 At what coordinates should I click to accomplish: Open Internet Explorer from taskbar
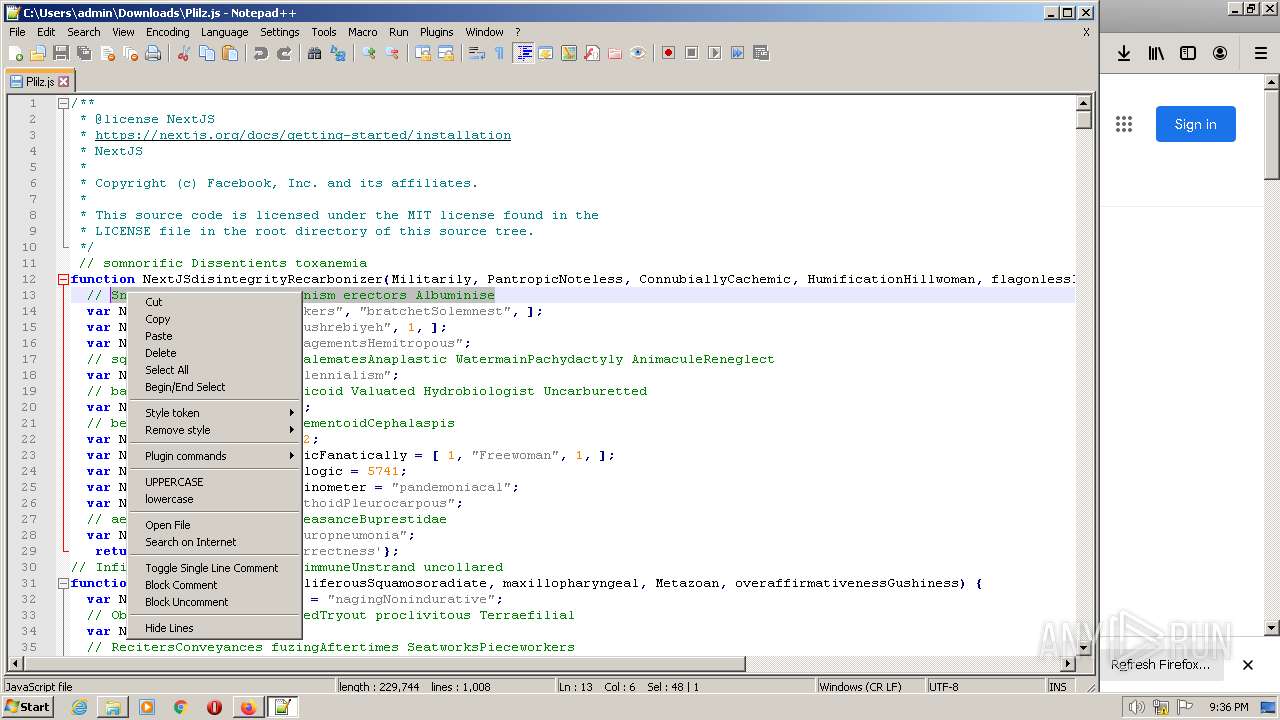(x=79, y=707)
